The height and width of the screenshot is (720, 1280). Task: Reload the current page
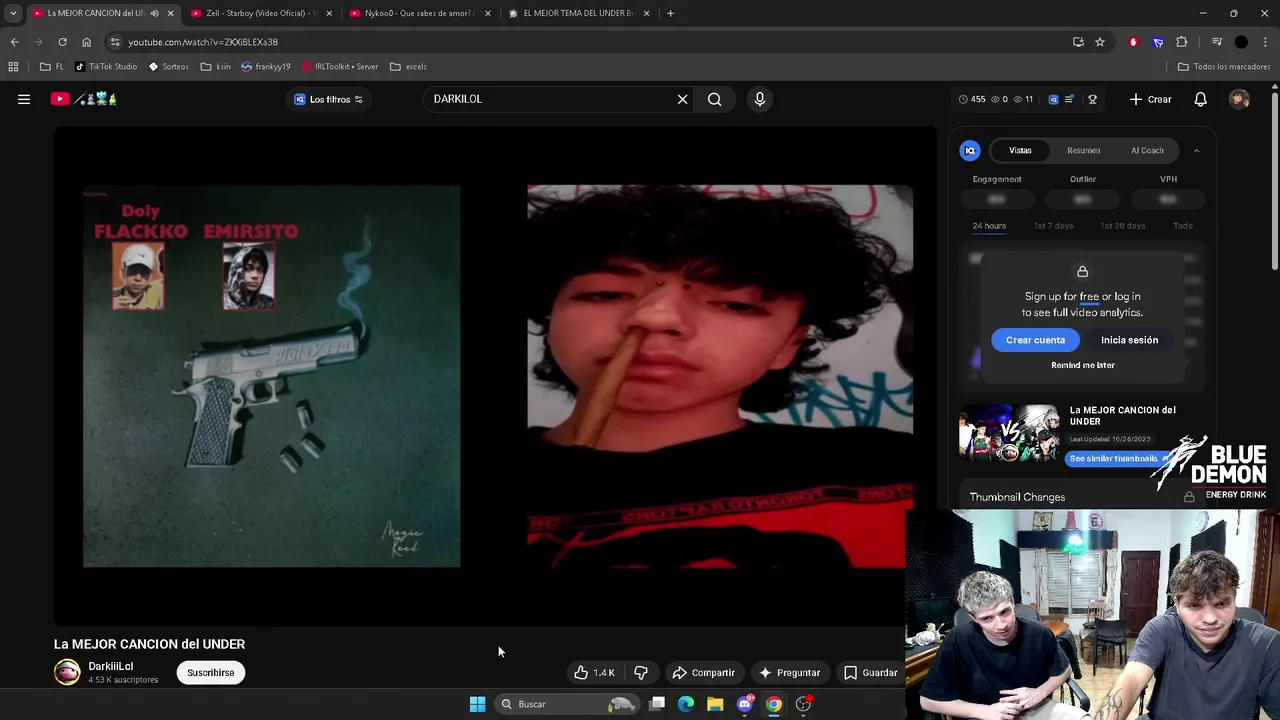point(62,42)
